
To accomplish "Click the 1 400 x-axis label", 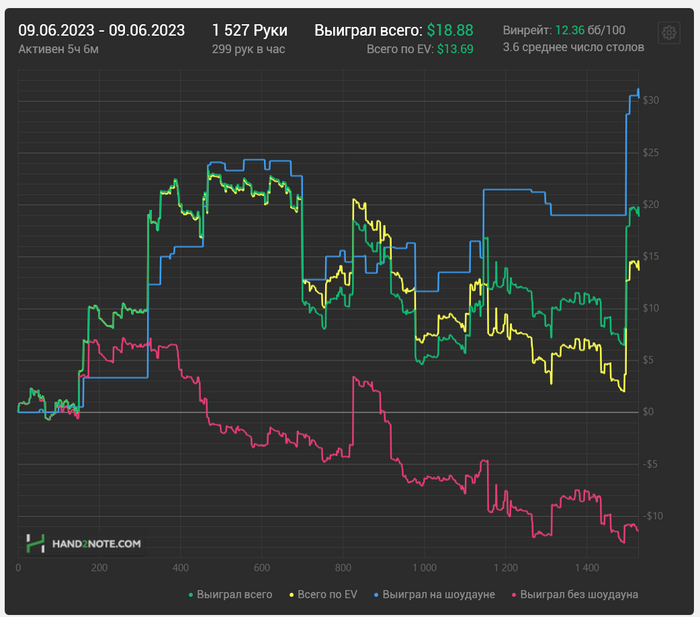I will 587,568.
